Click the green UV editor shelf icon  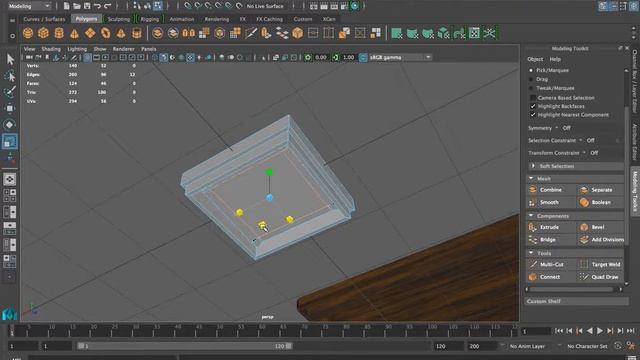(x=474, y=33)
